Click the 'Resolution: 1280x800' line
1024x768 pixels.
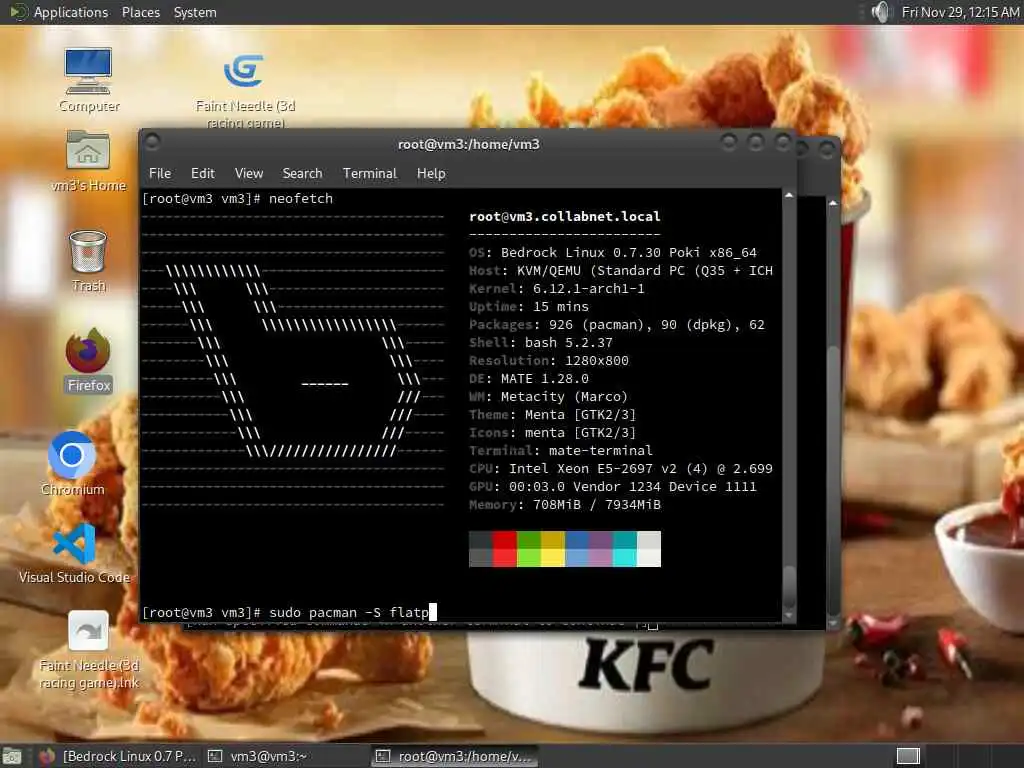pos(549,360)
